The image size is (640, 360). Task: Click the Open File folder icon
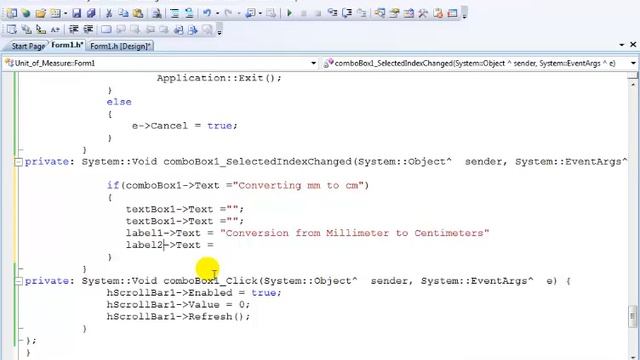click(40, 13)
